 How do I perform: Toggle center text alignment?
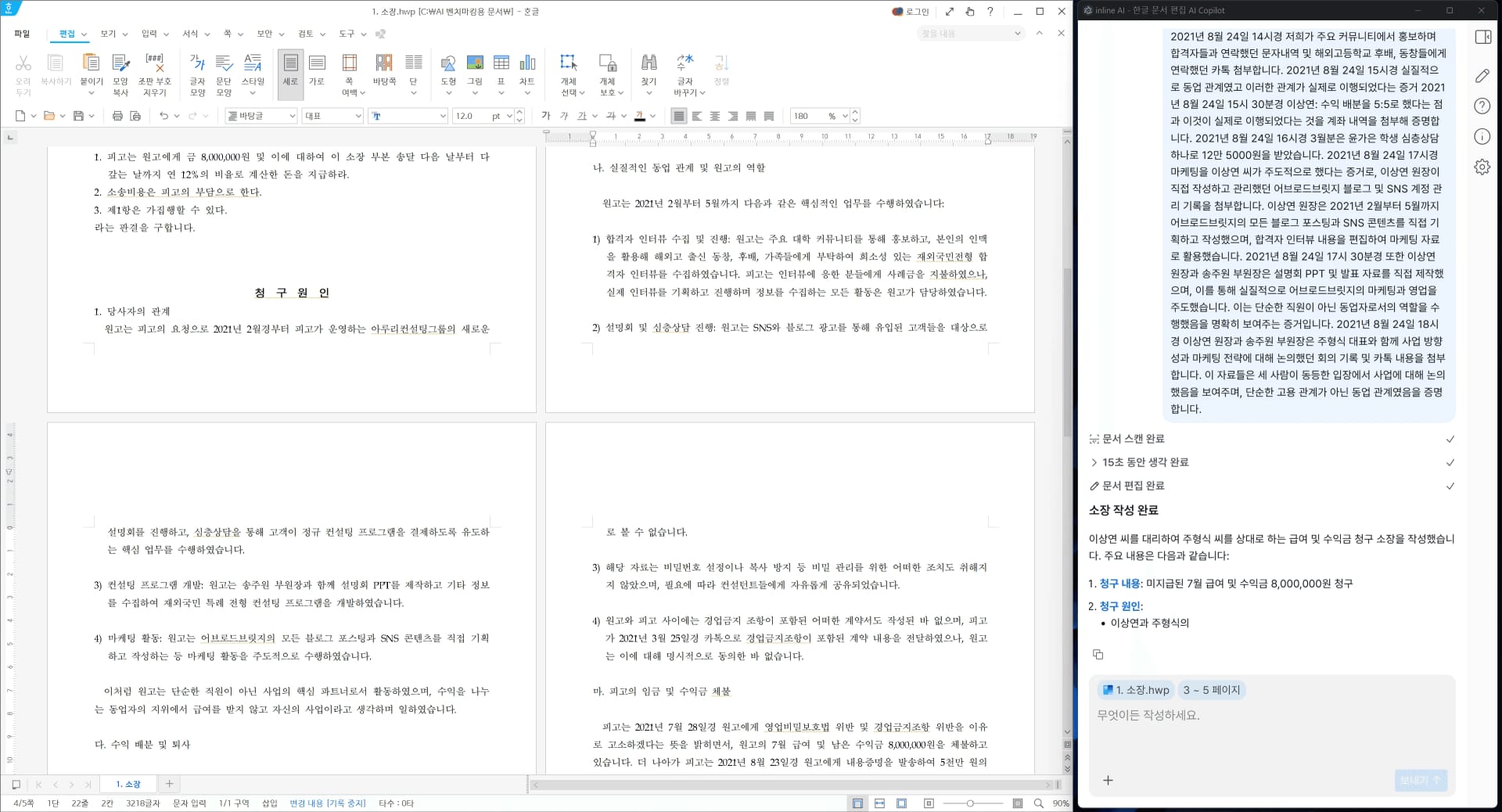(714, 116)
